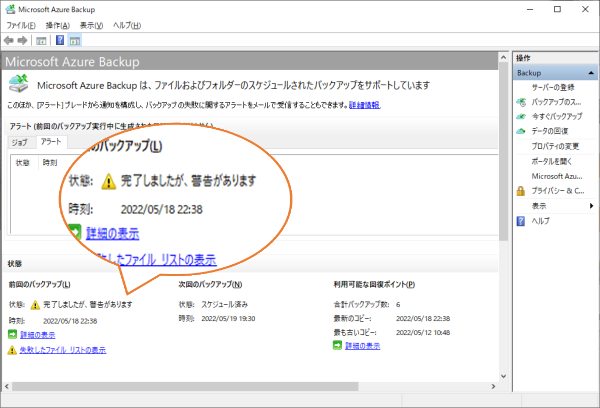Image resolution: width=600 pixels, height=408 pixels.
Task: Click the 次回のバックアップ time 2022/05/19 19:30
Action: tap(228, 318)
